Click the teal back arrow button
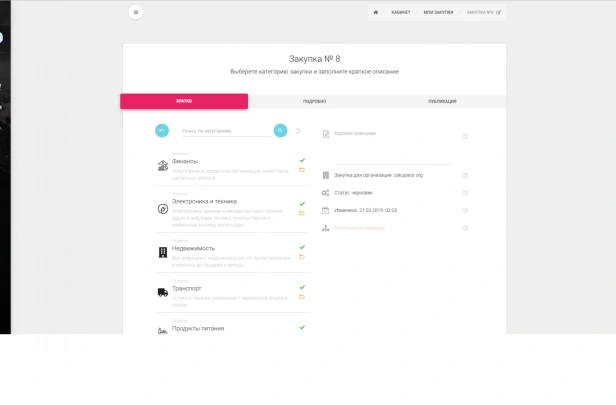 point(162,130)
